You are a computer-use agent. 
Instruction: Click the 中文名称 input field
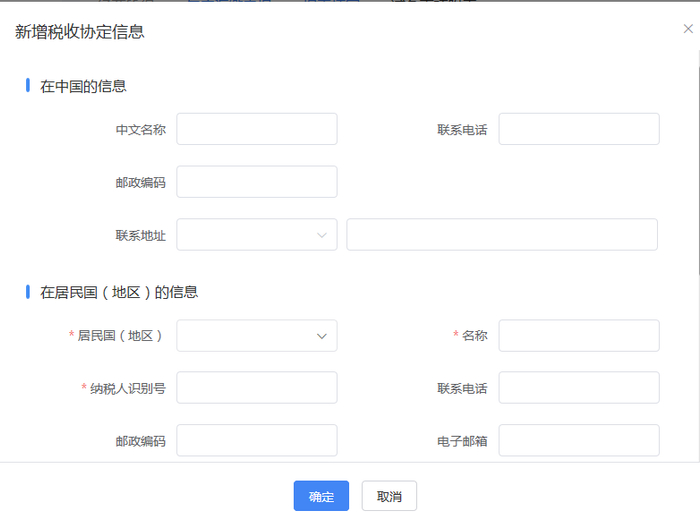(x=257, y=129)
